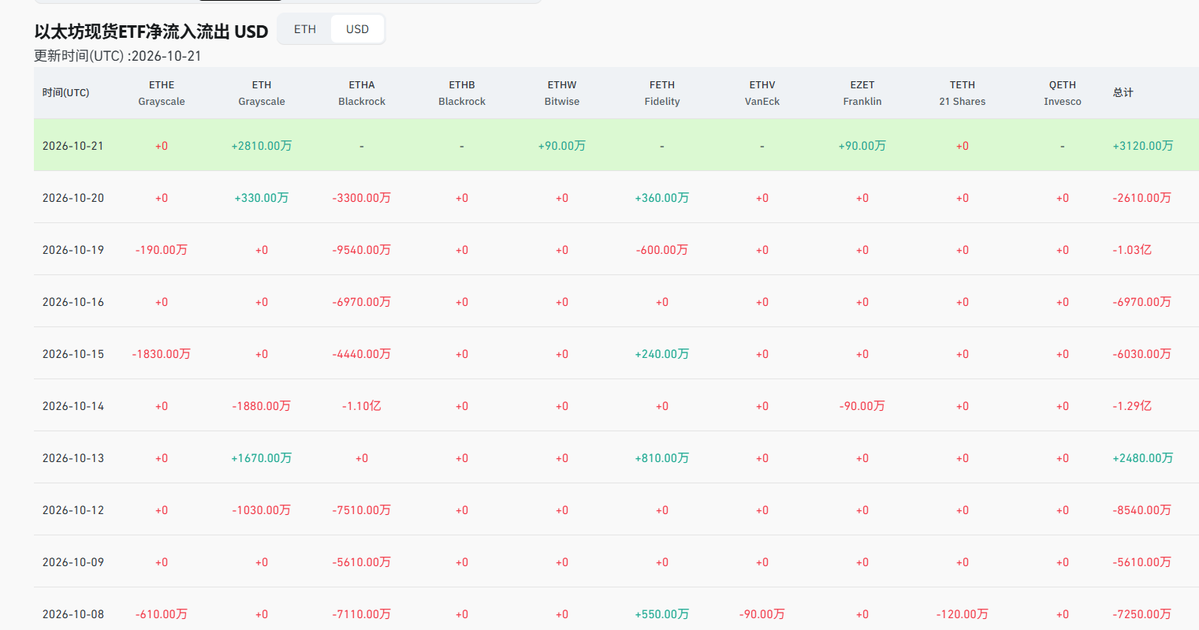Click the -1030.00万 Grayscale ETH value
The image size is (1199, 630).
point(262,510)
